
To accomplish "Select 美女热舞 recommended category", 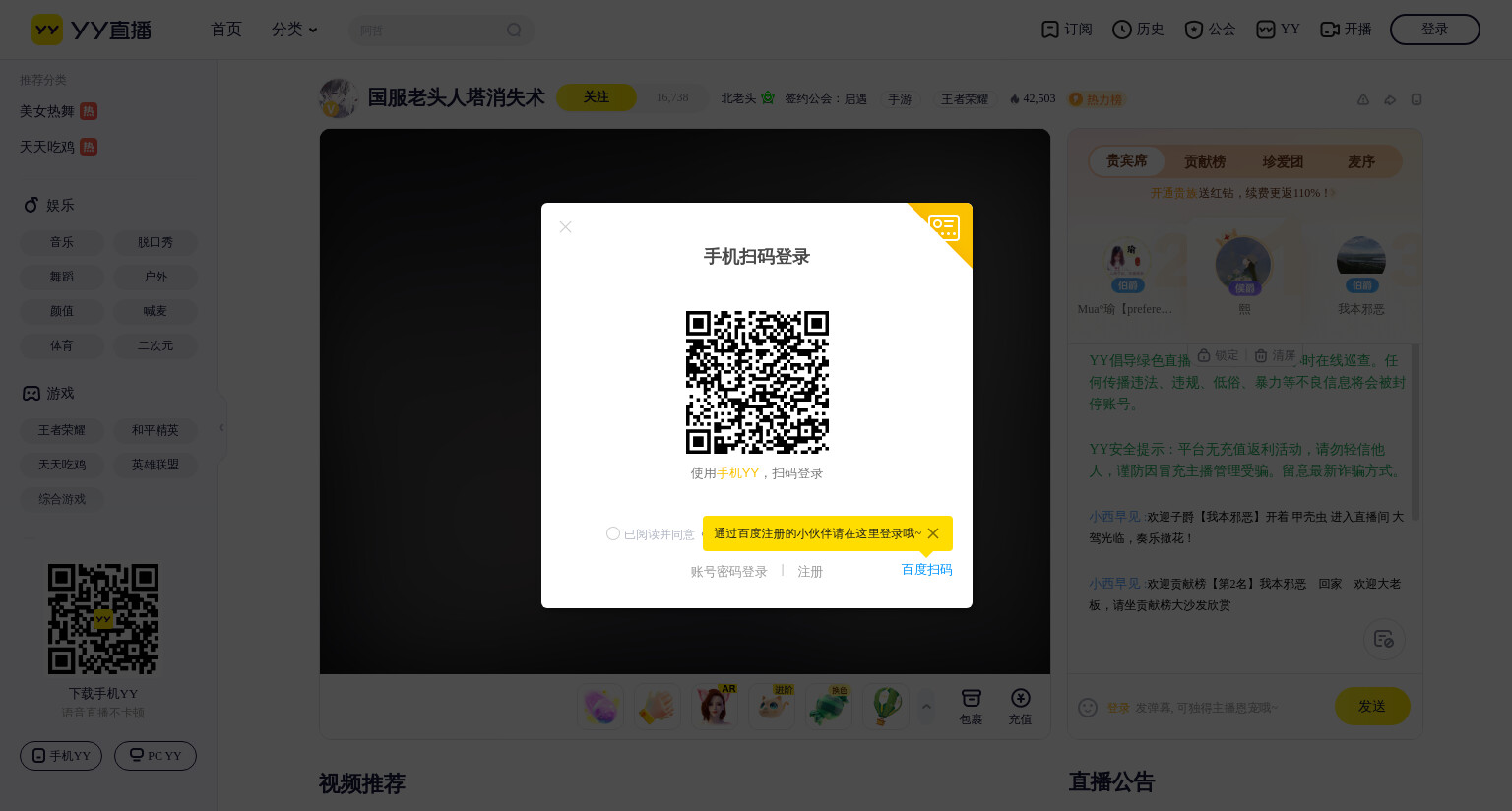I will [58, 111].
